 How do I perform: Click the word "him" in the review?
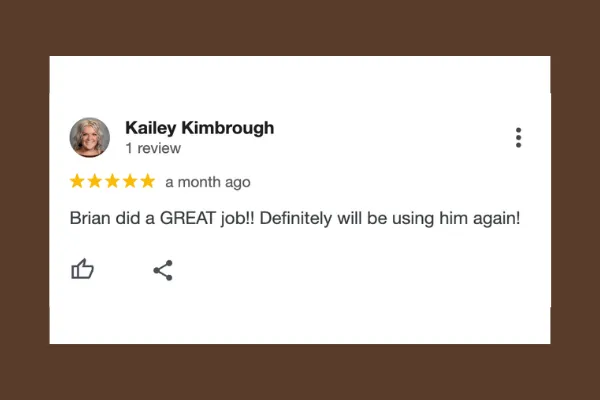point(453,218)
